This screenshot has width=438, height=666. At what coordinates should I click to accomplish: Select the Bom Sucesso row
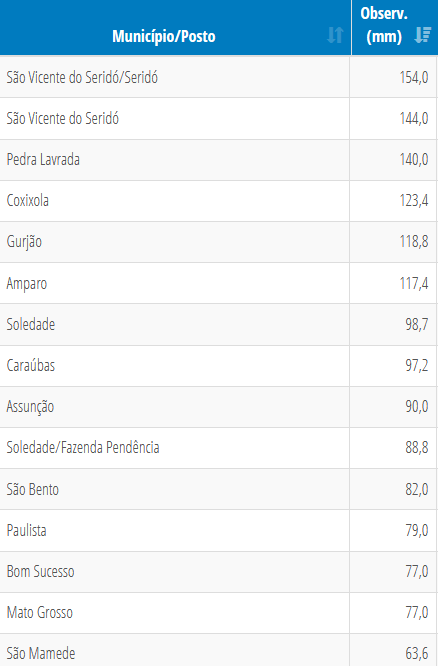click(x=219, y=572)
